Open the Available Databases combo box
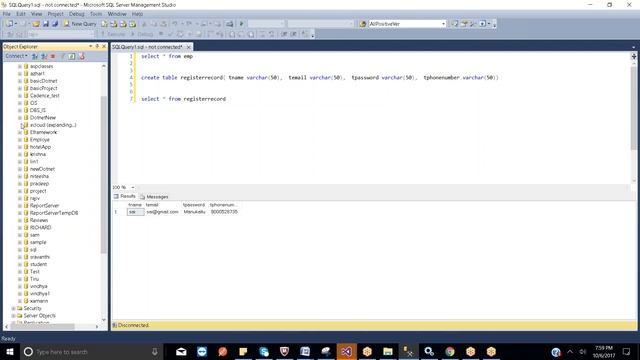 (x=60, y=34)
